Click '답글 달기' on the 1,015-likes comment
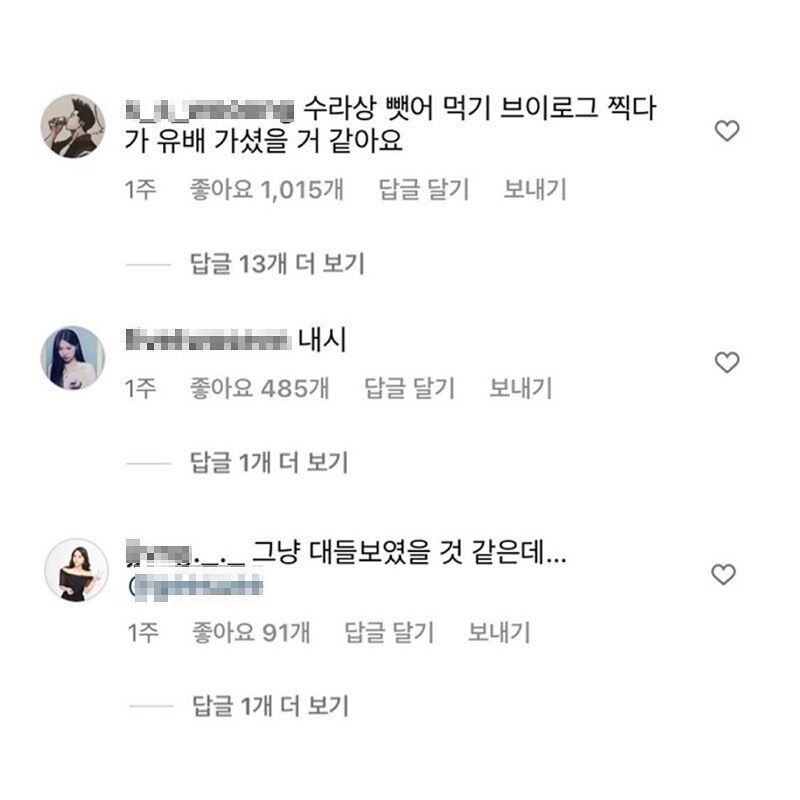Image resolution: width=800 pixels, height=800 pixels. (424, 190)
